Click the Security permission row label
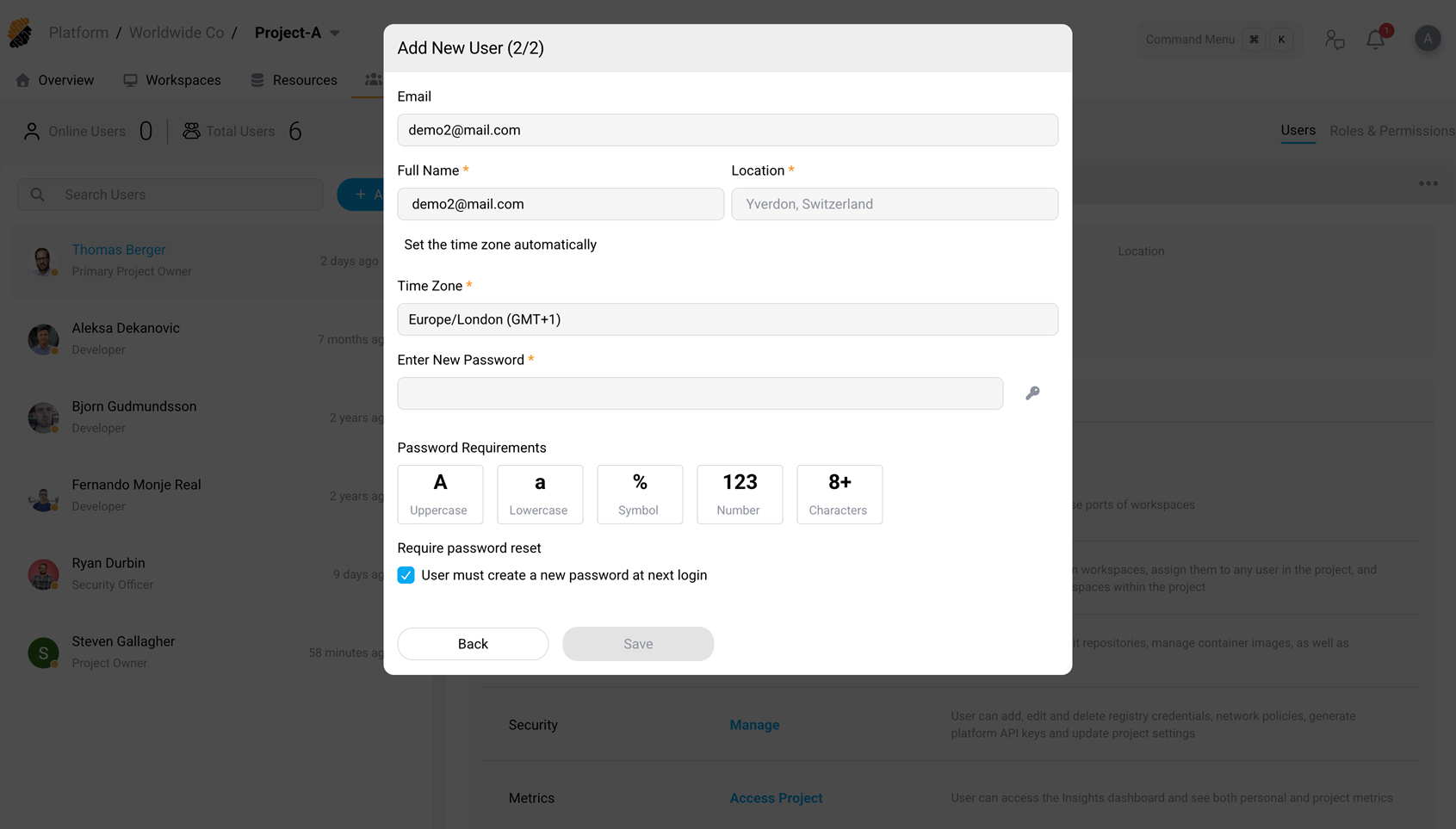 [533, 725]
